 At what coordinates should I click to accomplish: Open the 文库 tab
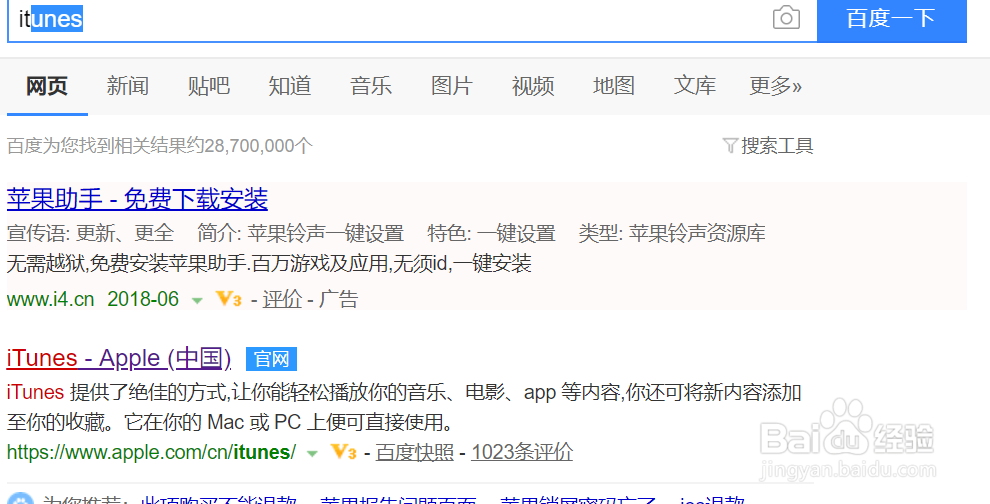[695, 86]
